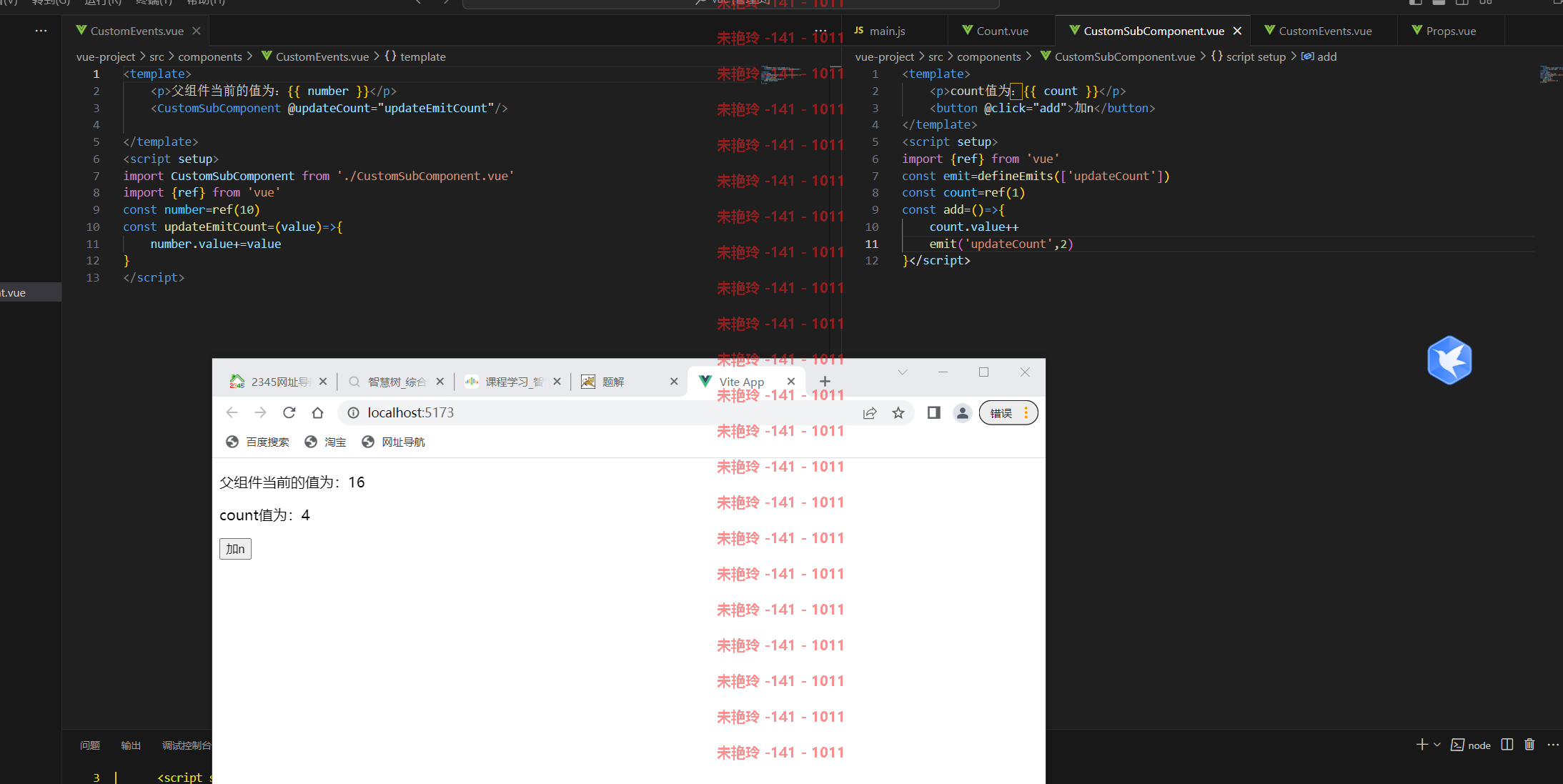
Task: Kill terminal with trash icon
Action: 1529,745
